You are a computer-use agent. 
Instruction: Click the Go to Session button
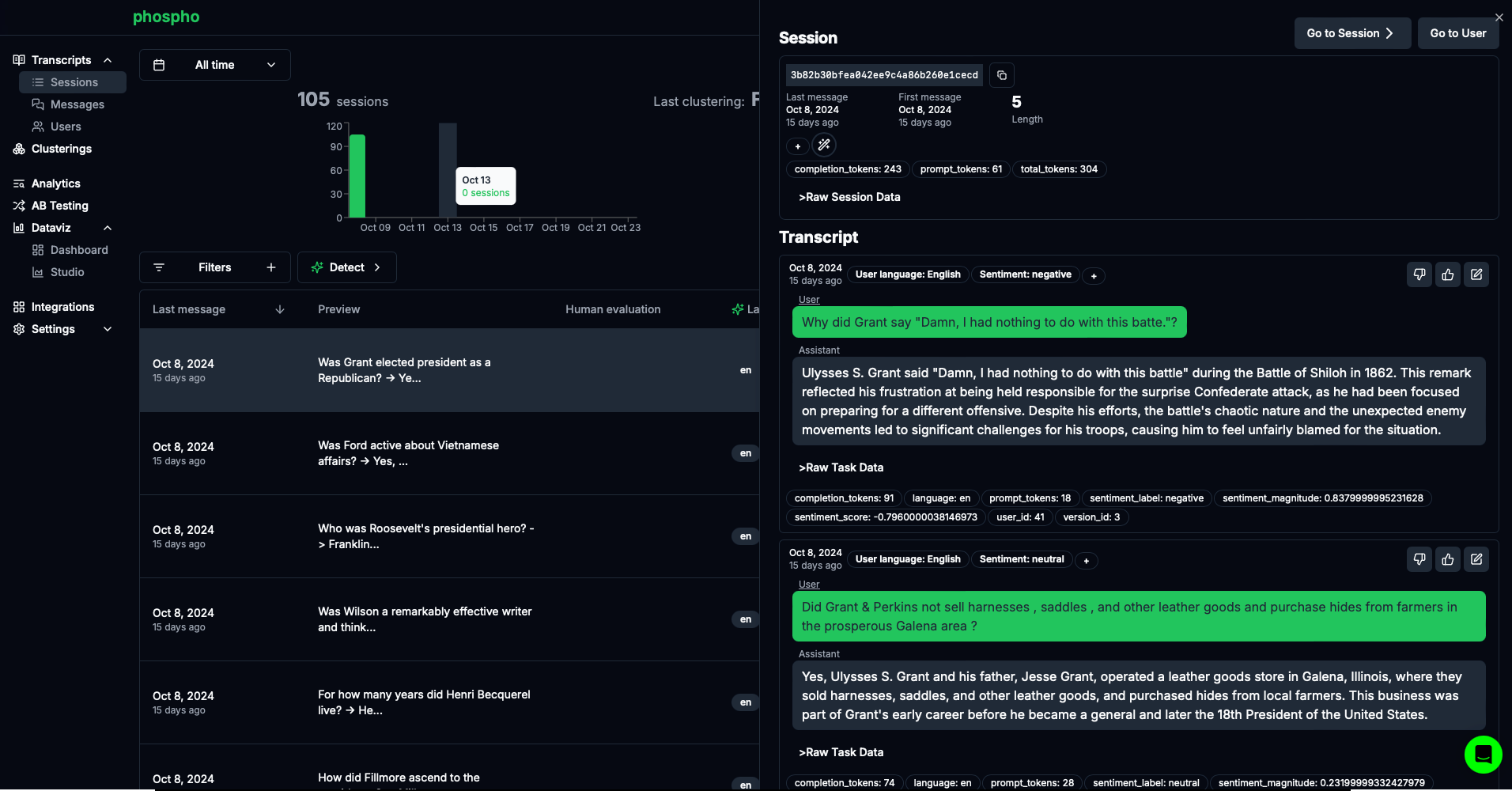pyautogui.click(x=1351, y=33)
